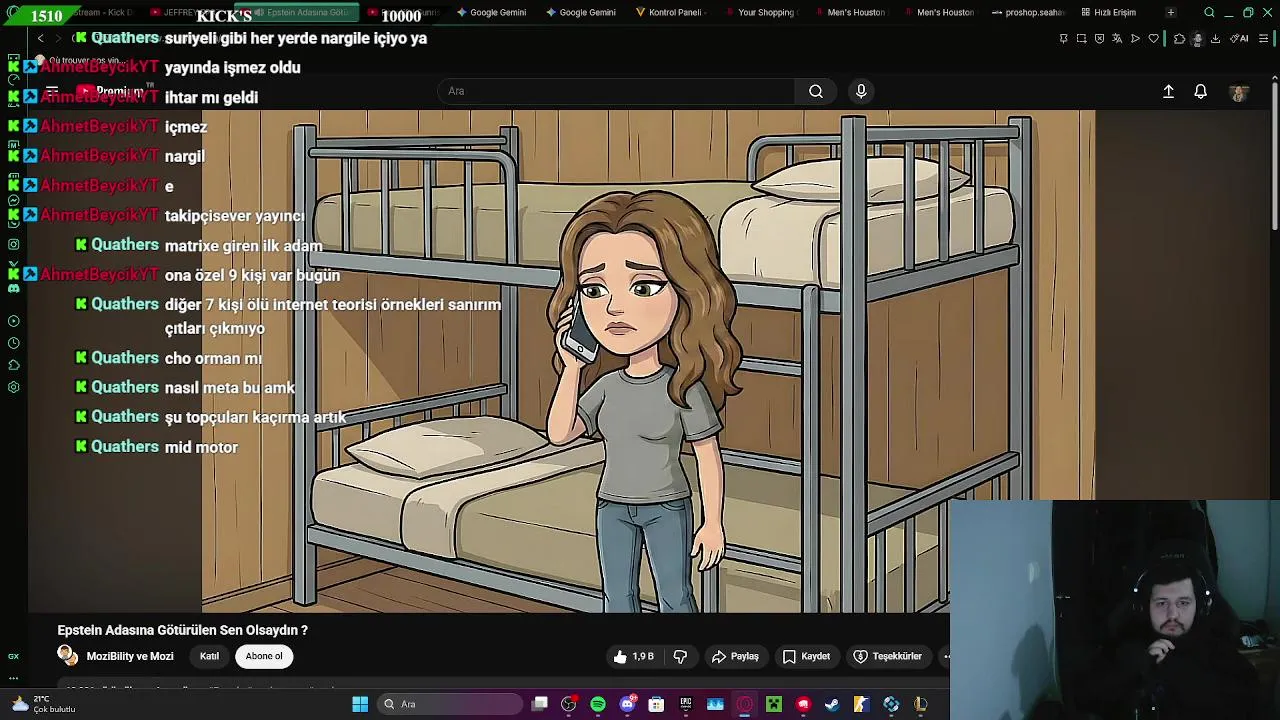Image resolution: width=1280 pixels, height=720 pixels.
Task: Switch to the Hızlı Erişim tab
Action: (x=1108, y=12)
